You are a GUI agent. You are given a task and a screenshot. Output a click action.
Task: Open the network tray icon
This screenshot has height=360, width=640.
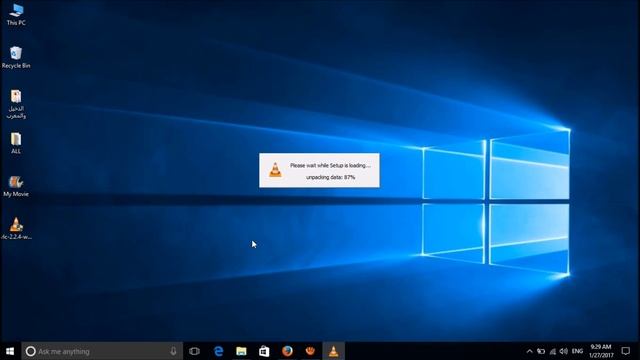point(553,351)
